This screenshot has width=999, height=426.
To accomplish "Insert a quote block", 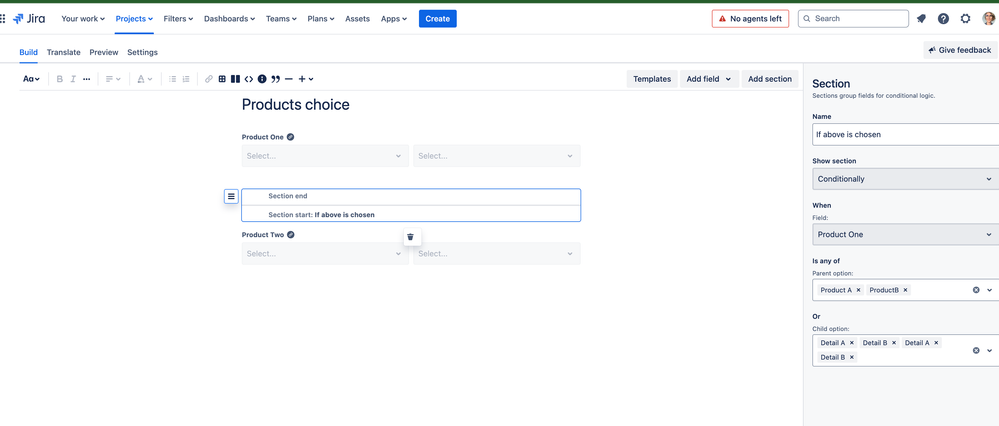I will (275, 79).
